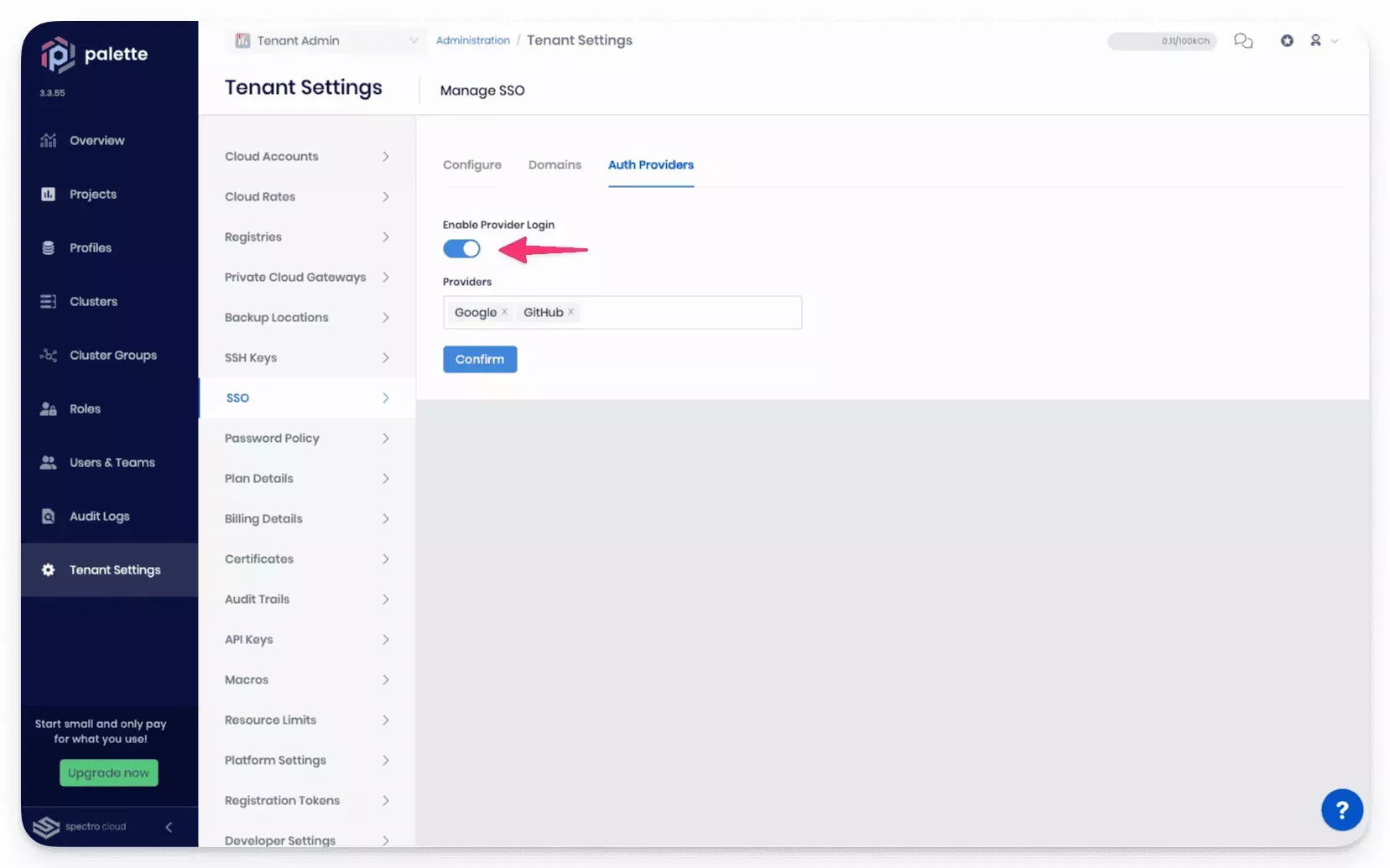Remove Google from the Providers list
This screenshot has height=868, width=1390.
pos(505,311)
